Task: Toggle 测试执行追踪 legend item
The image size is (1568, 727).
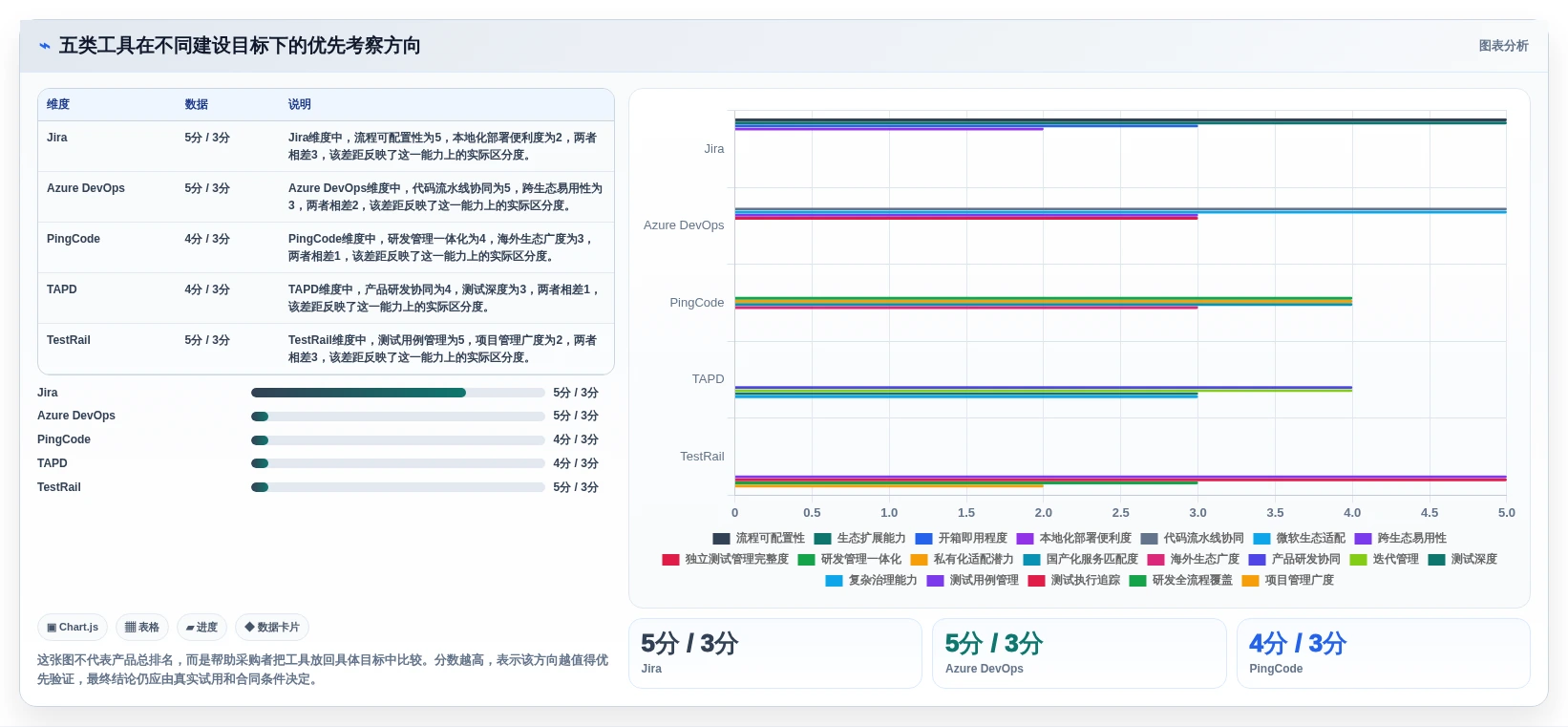Action: click(1073, 581)
